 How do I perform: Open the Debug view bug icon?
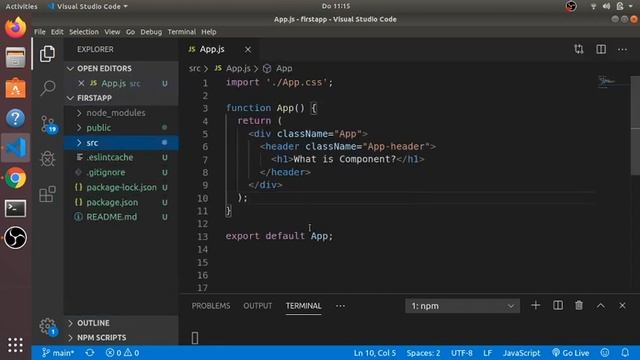(47, 158)
